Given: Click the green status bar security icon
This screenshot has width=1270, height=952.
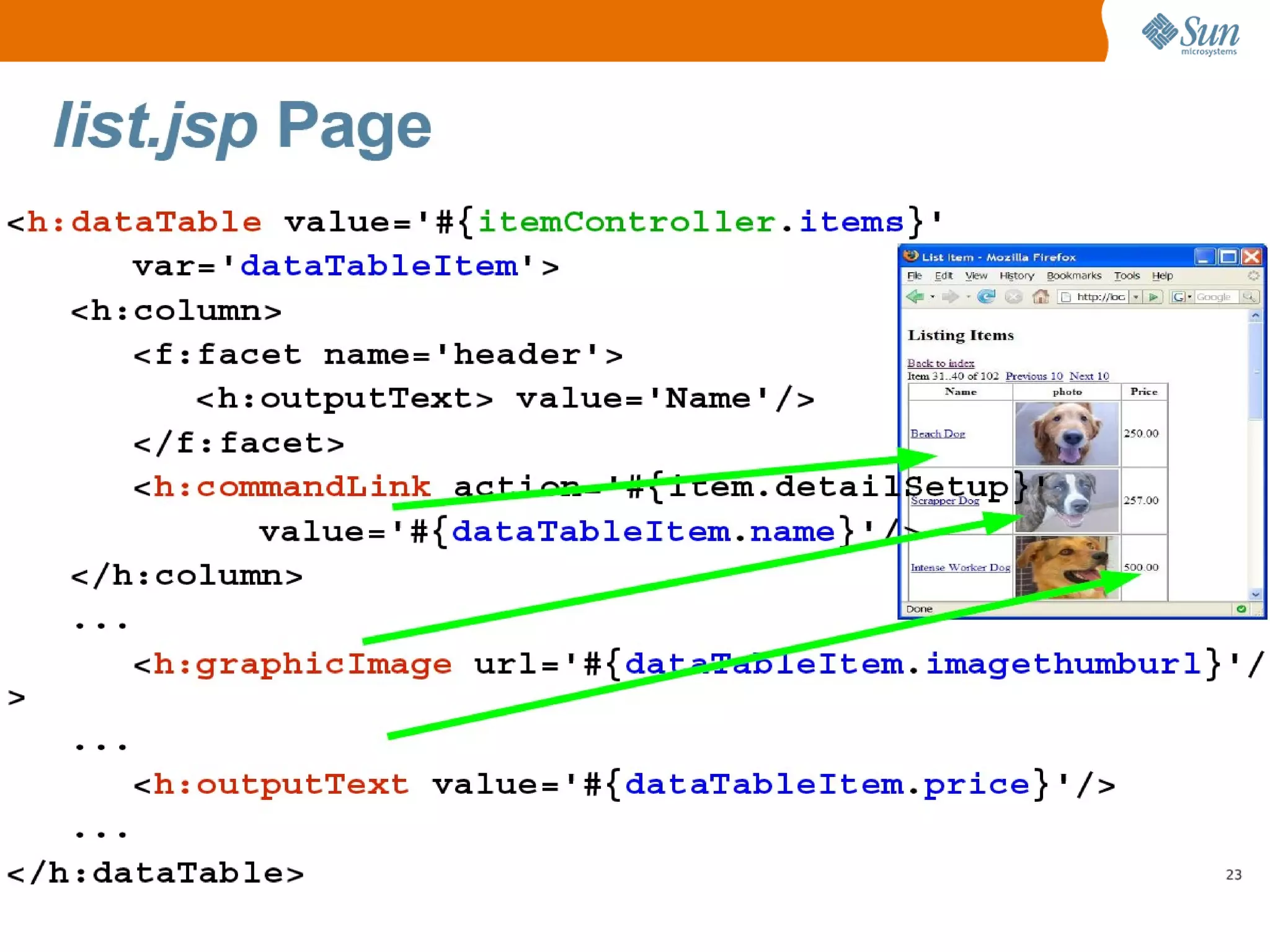Looking at the screenshot, I should (x=1241, y=609).
